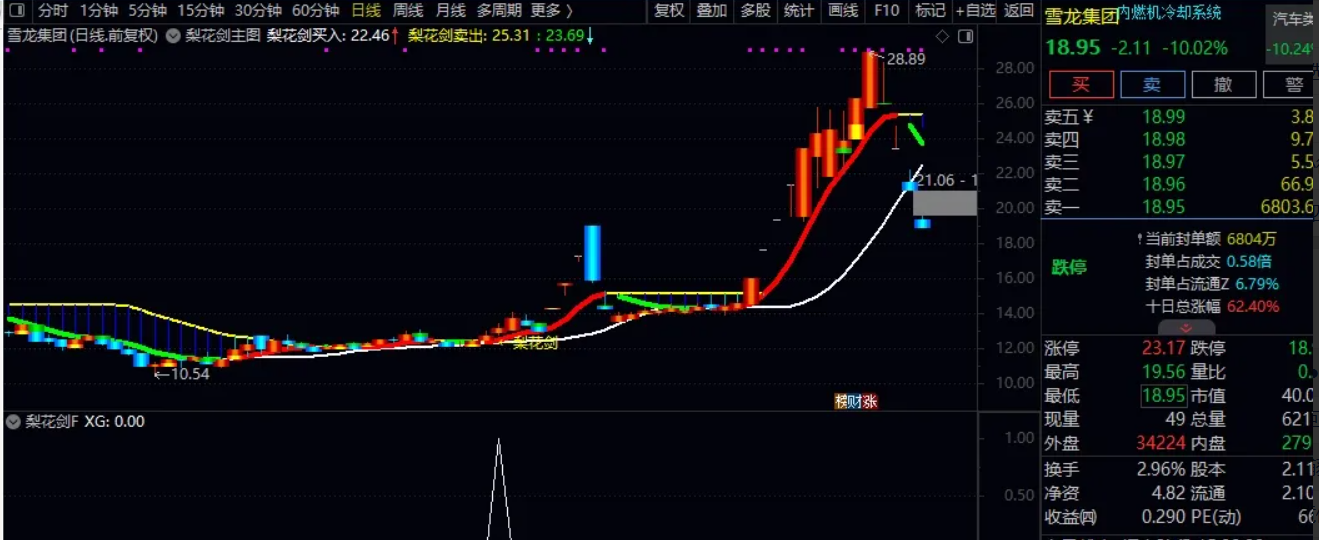1319x540 pixels.
Task: Expand the 梨花剑主图 indicator dropdown
Action: 173,36
